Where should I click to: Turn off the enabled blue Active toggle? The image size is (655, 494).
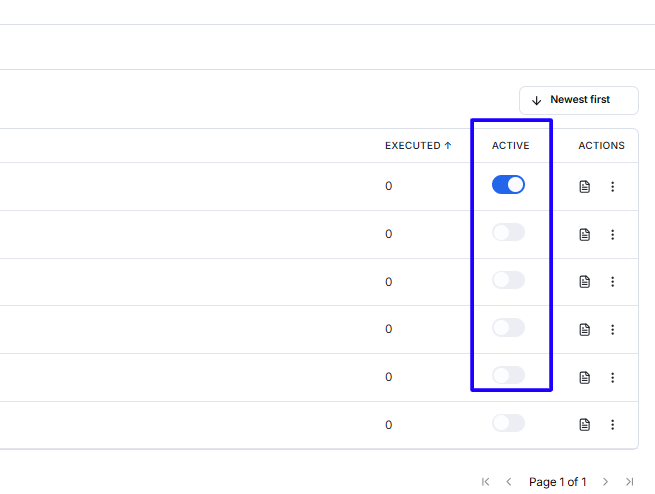pos(508,185)
